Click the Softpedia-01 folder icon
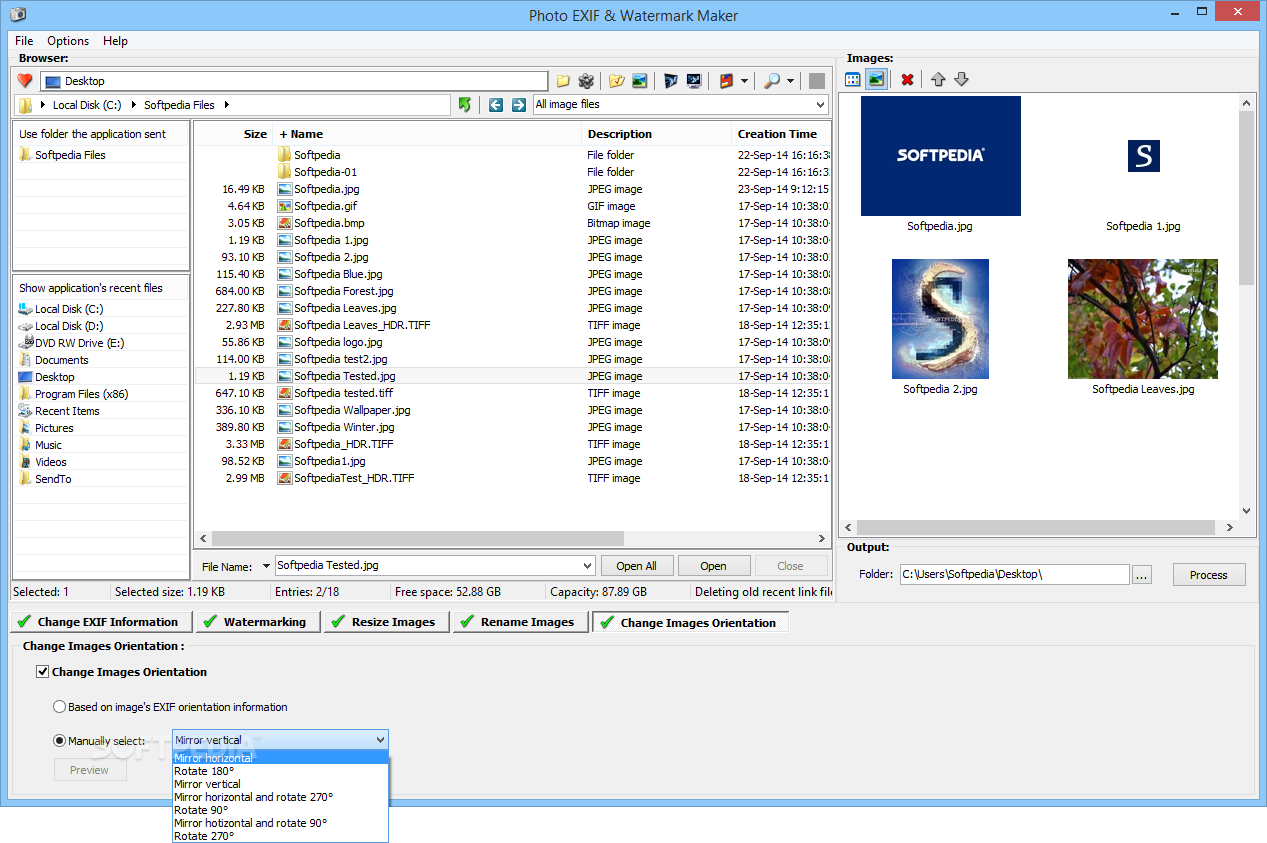This screenshot has height=843, width=1267. point(284,172)
